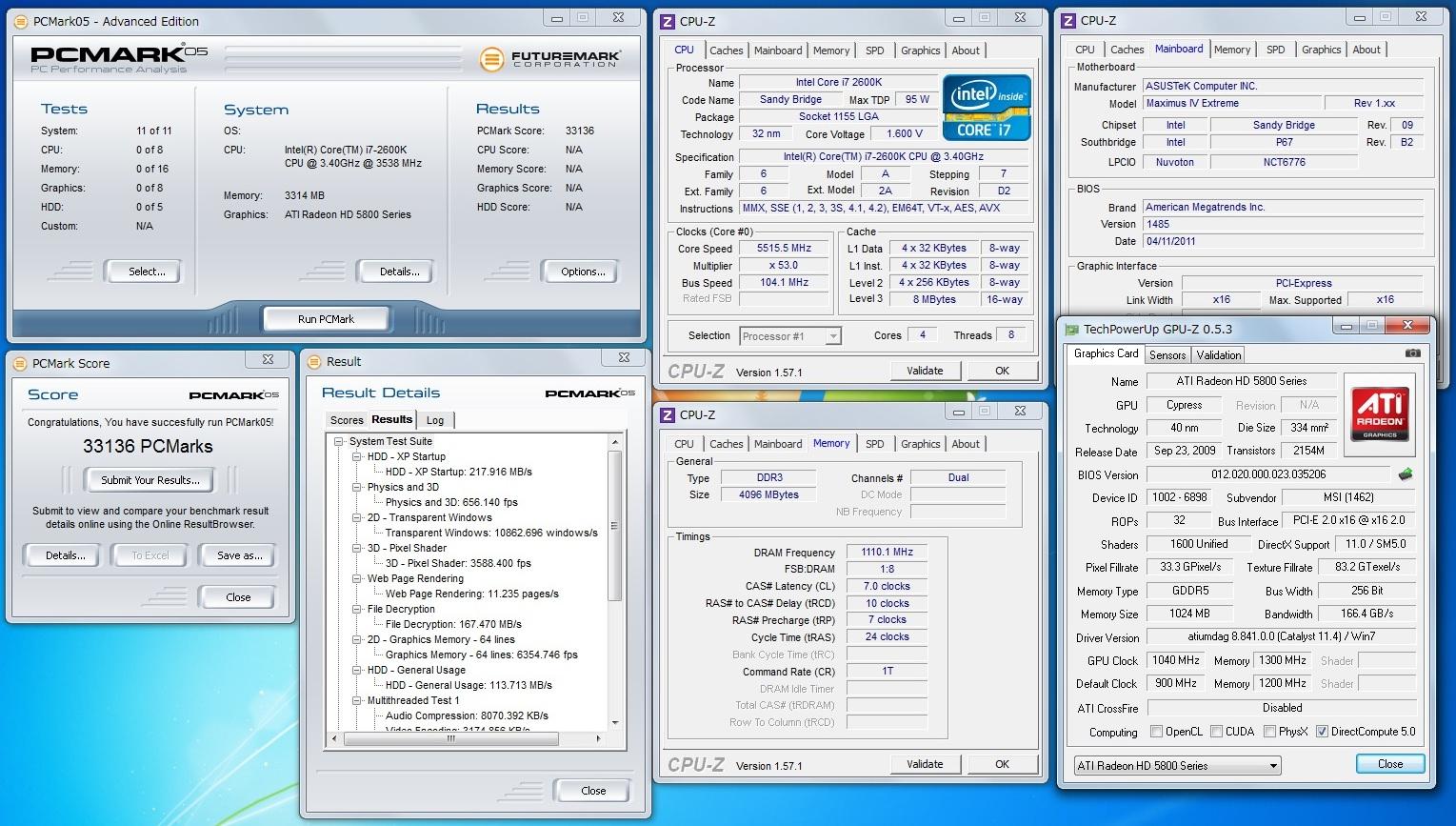The height and width of the screenshot is (826, 1456).
Task: Select 'Audio Compression: 8070.392 KB/s' row
Action: pos(467,715)
